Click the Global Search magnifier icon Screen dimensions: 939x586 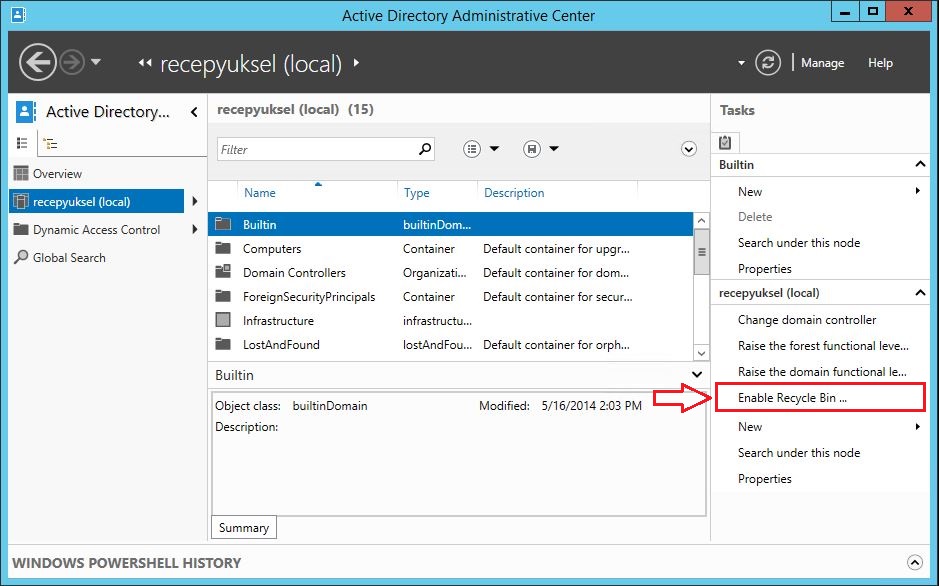click(21, 257)
